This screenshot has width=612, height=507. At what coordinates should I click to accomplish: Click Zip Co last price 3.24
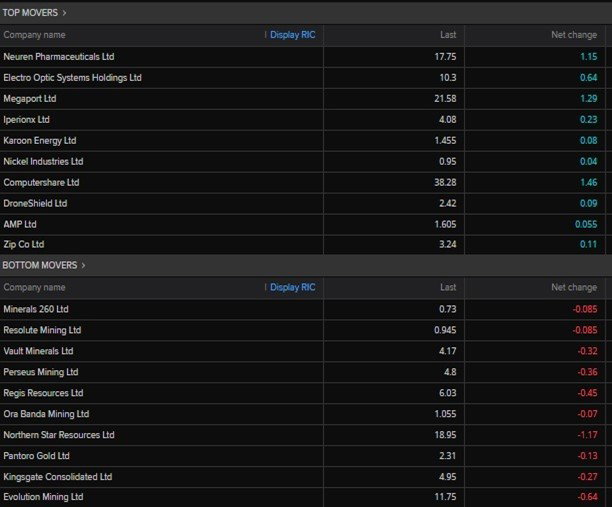pyautogui.click(x=448, y=244)
